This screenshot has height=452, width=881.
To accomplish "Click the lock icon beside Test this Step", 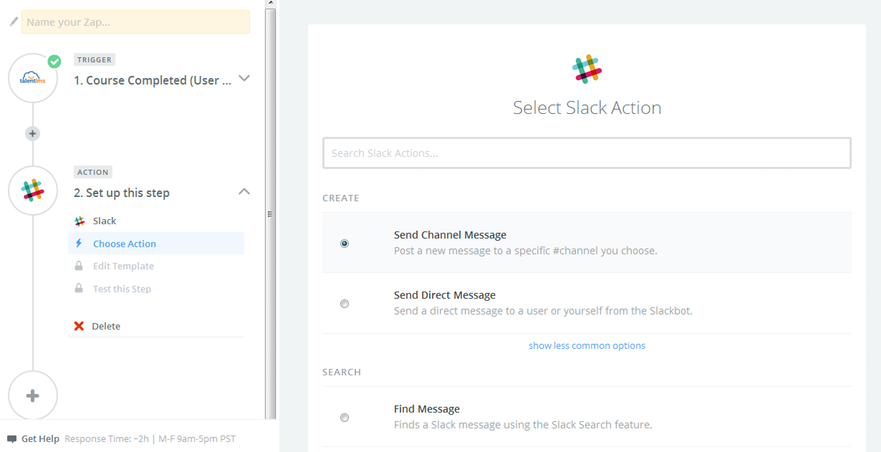I will 79,288.
